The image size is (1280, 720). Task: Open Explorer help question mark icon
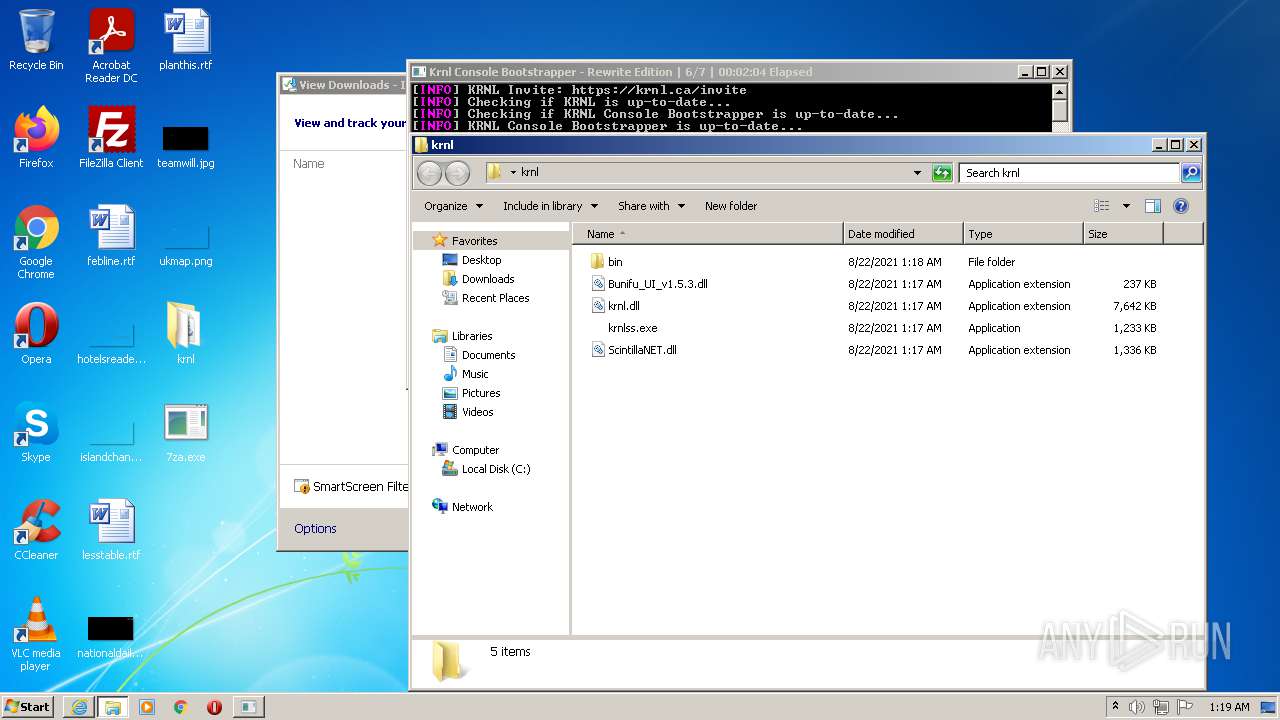tap(1180, 206)
